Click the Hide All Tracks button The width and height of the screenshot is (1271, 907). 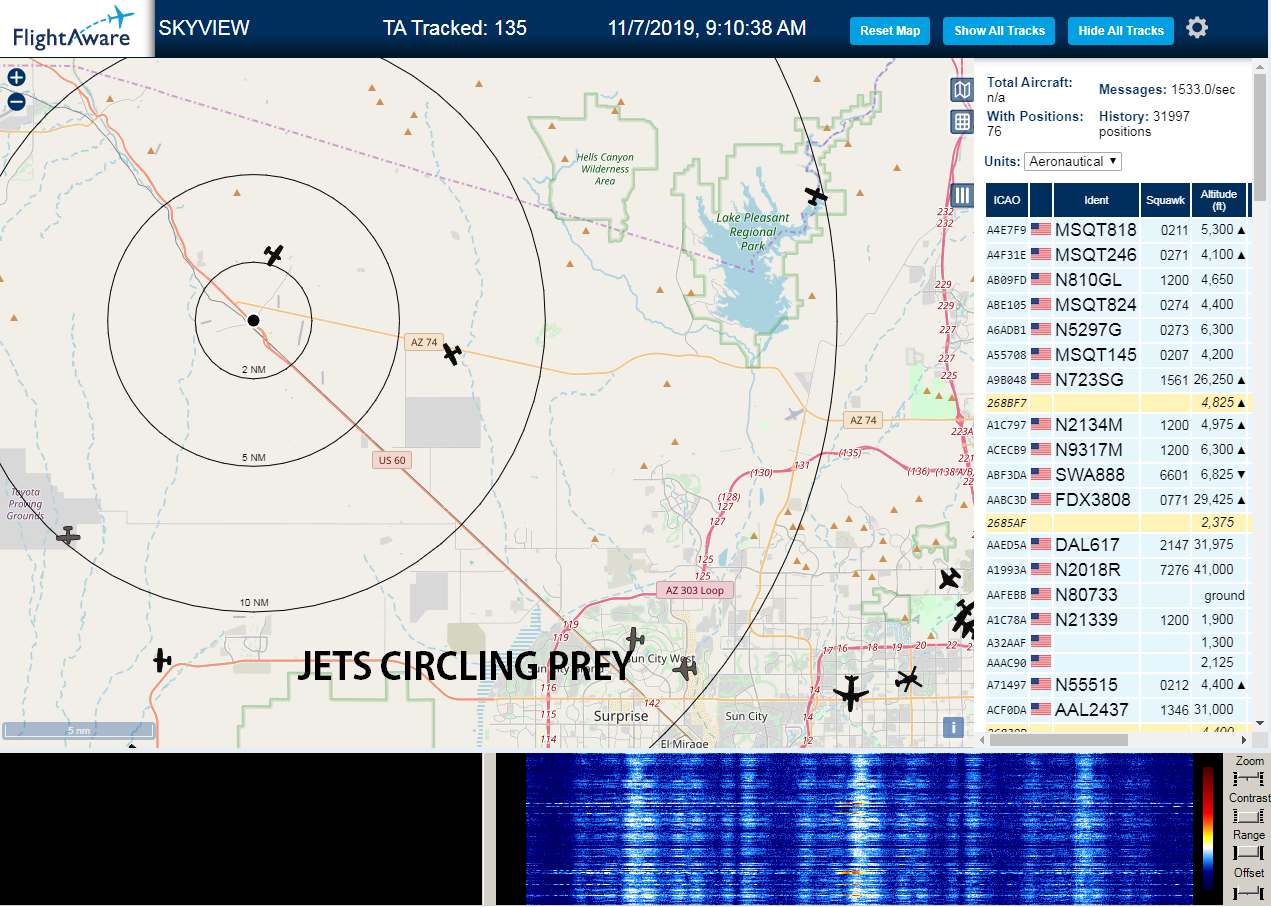pos(1120,31)
